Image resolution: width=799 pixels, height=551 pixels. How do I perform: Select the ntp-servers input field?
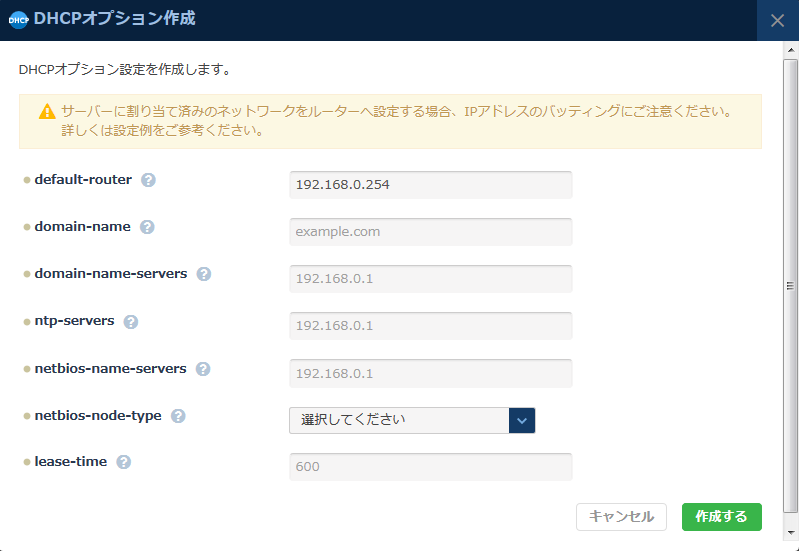point(430,326)
